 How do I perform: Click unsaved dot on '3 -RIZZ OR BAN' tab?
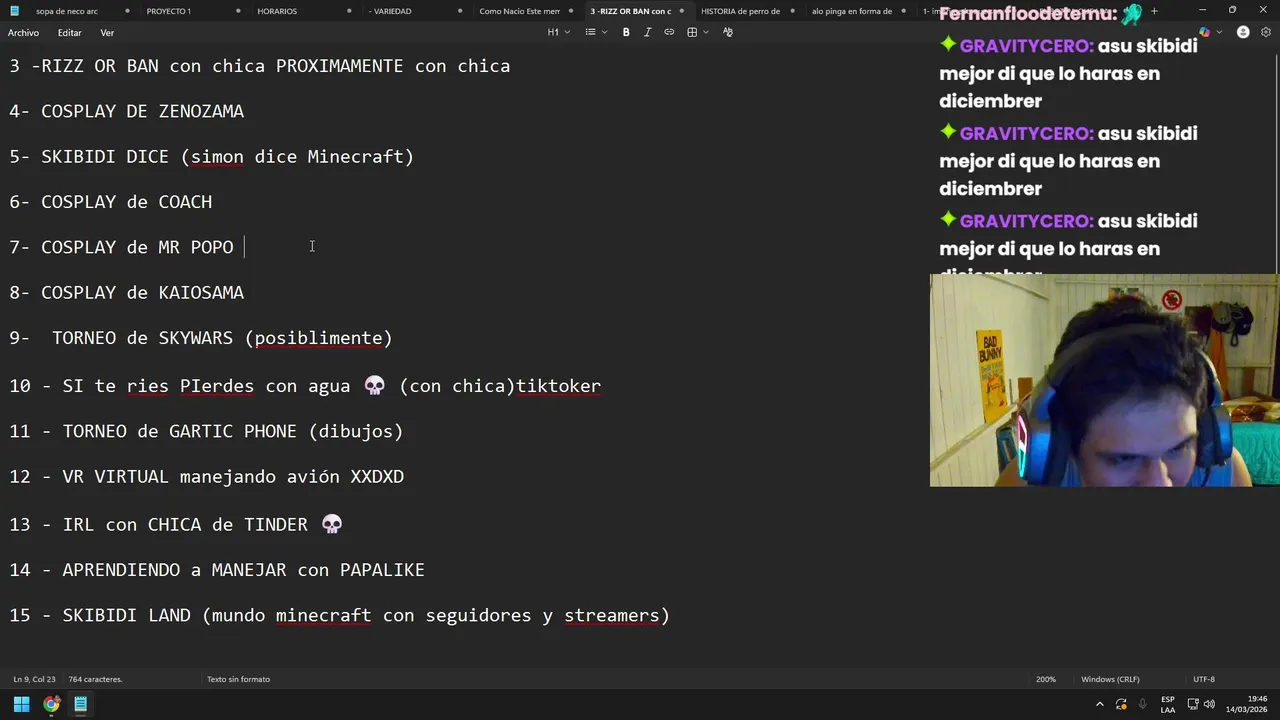(682, 11)
